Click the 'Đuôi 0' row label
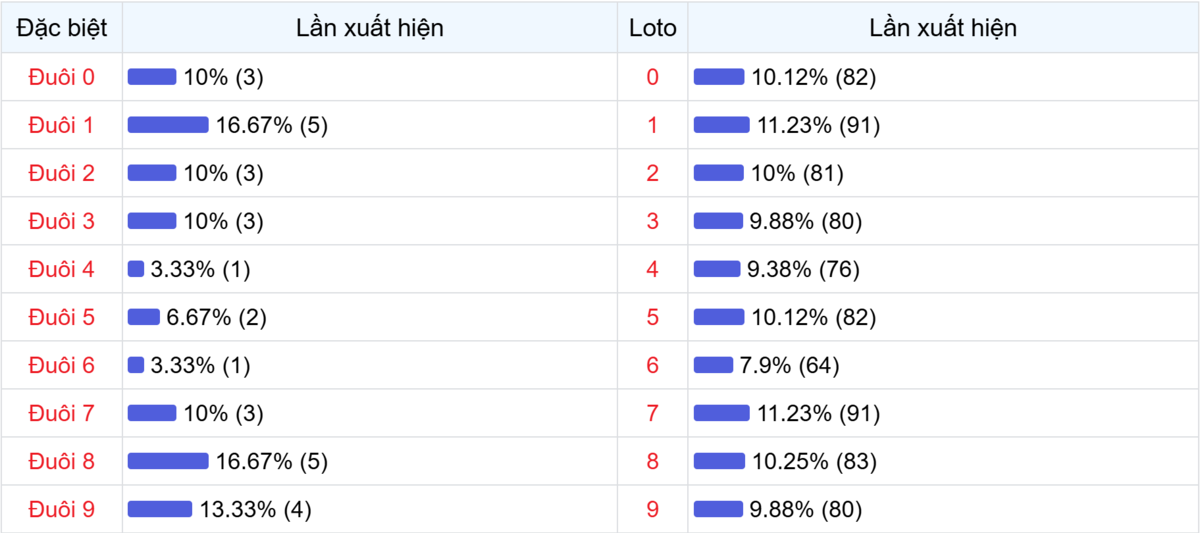 (x=62, y=77)
